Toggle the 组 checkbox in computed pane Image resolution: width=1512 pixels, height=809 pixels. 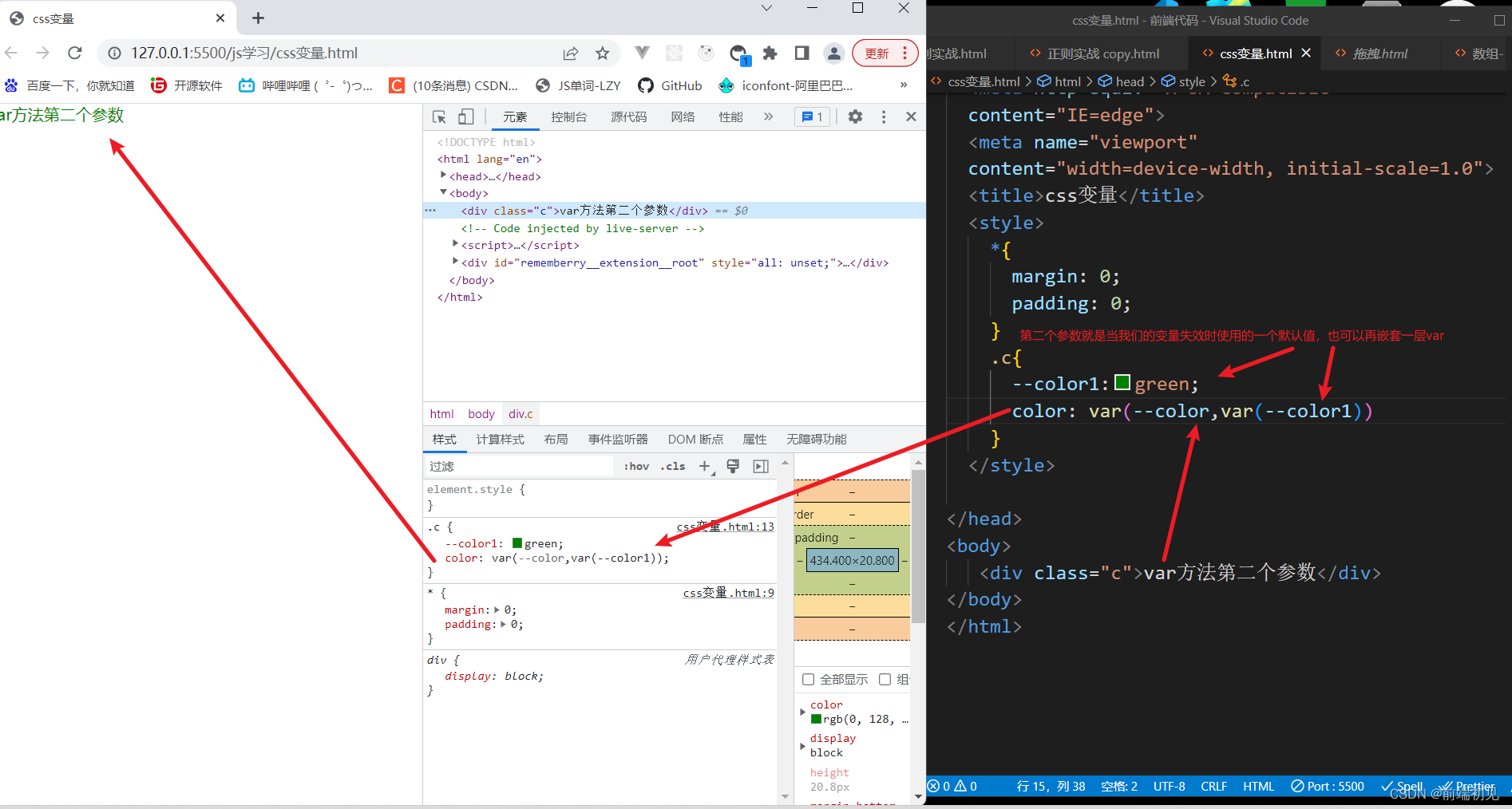coord(885,679)
